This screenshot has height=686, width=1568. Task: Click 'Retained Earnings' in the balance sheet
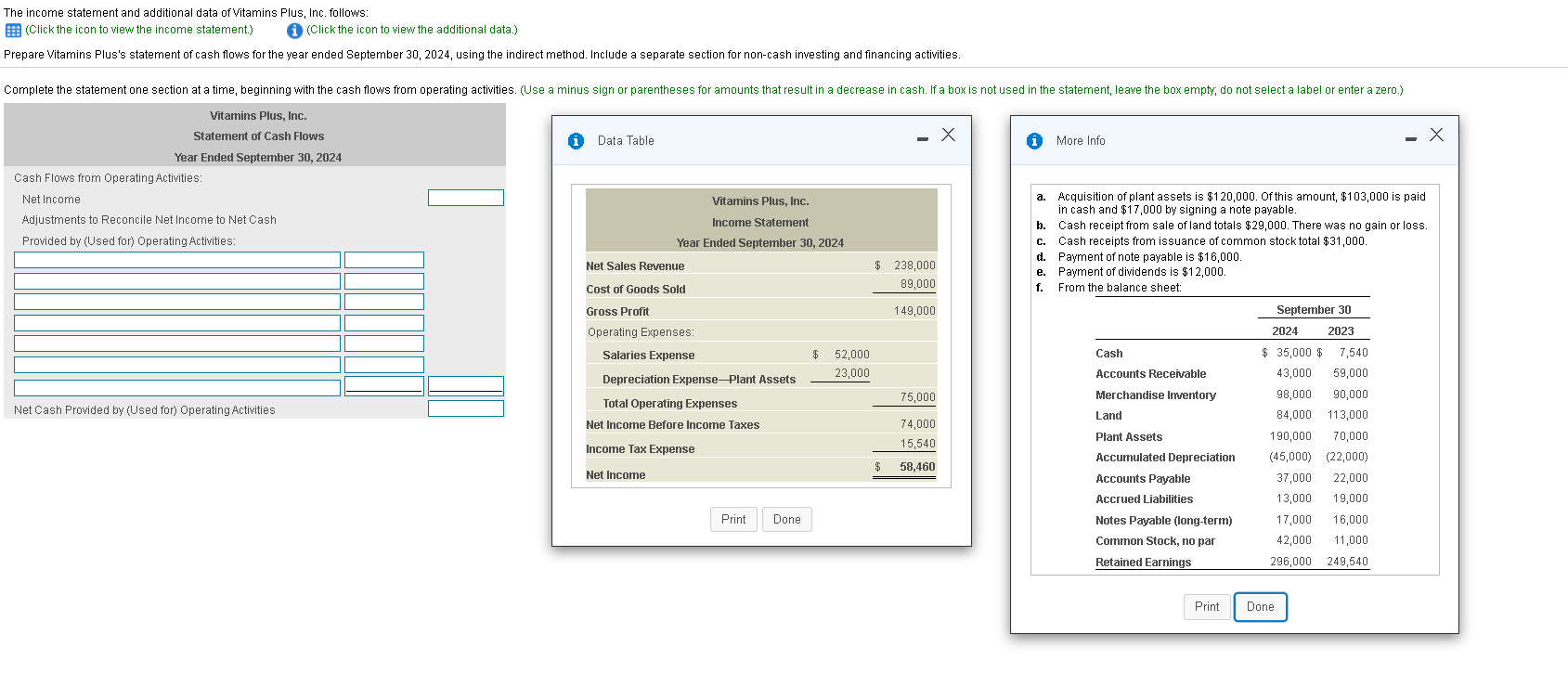tap(1143, 563)
